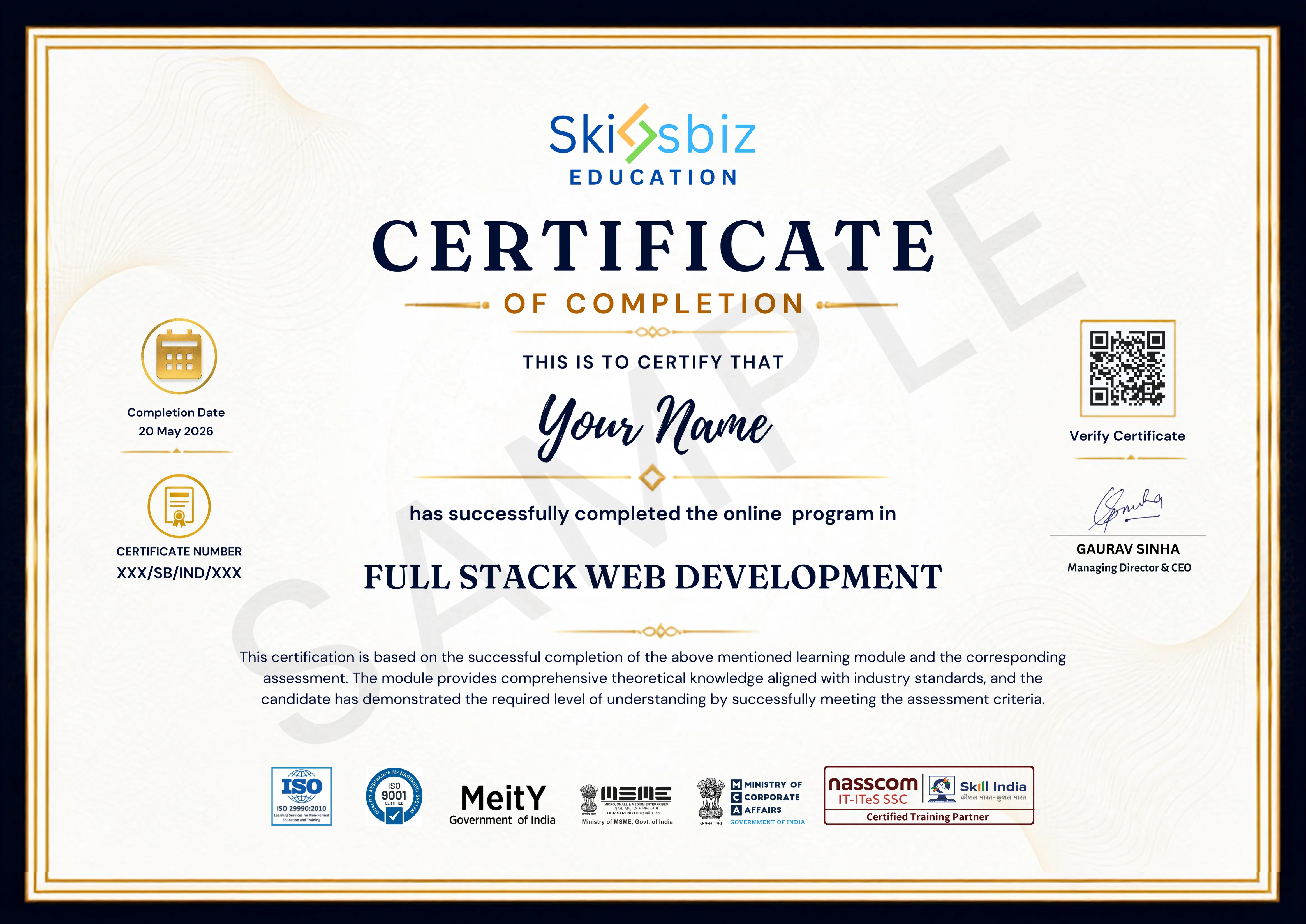The width and height of the screenshot is (1306, 924).
Task: Click the number 'XXX/SB/IND/XXX'
Action: pos(179,573)
